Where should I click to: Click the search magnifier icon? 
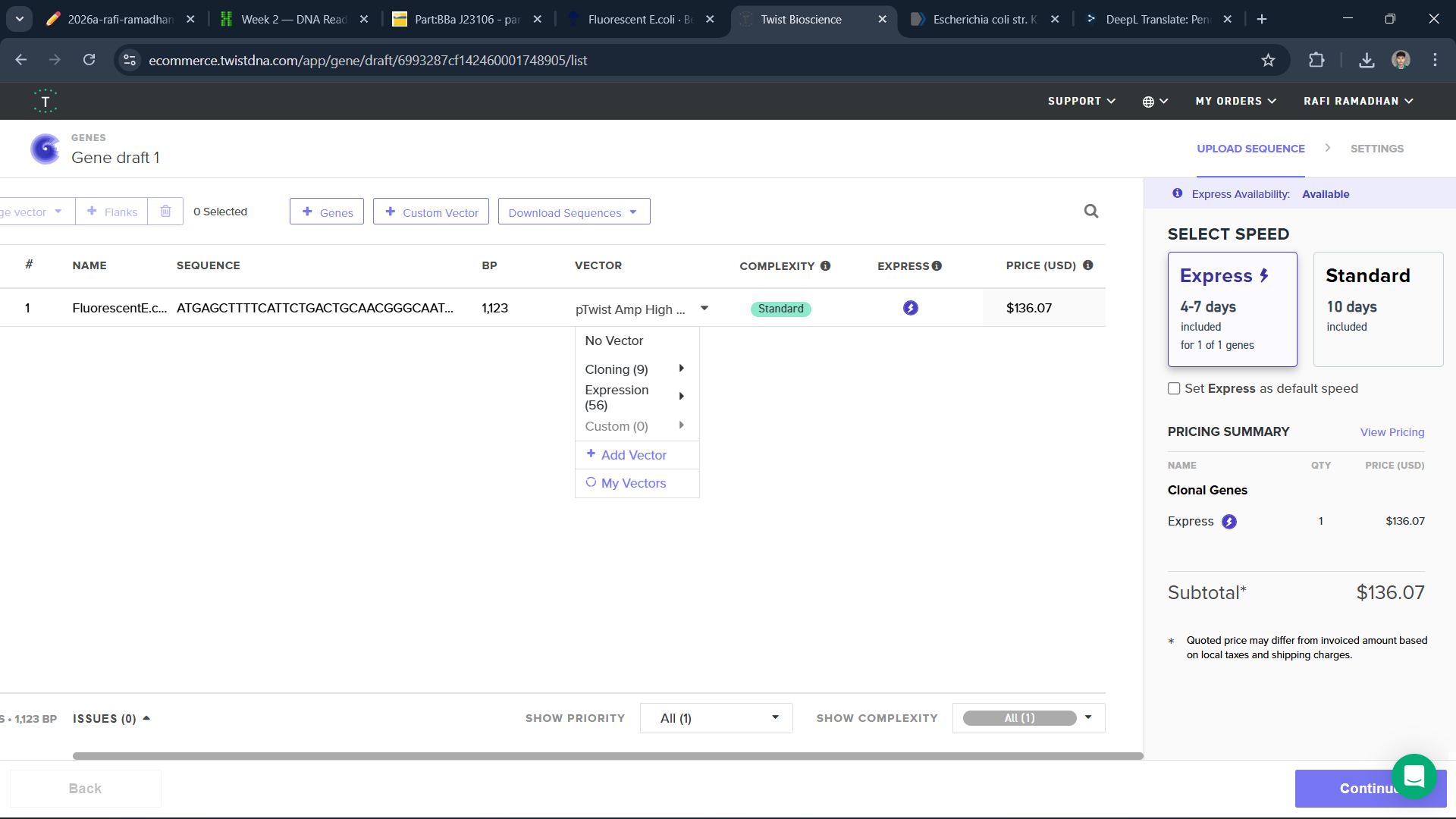[1090, 212]
